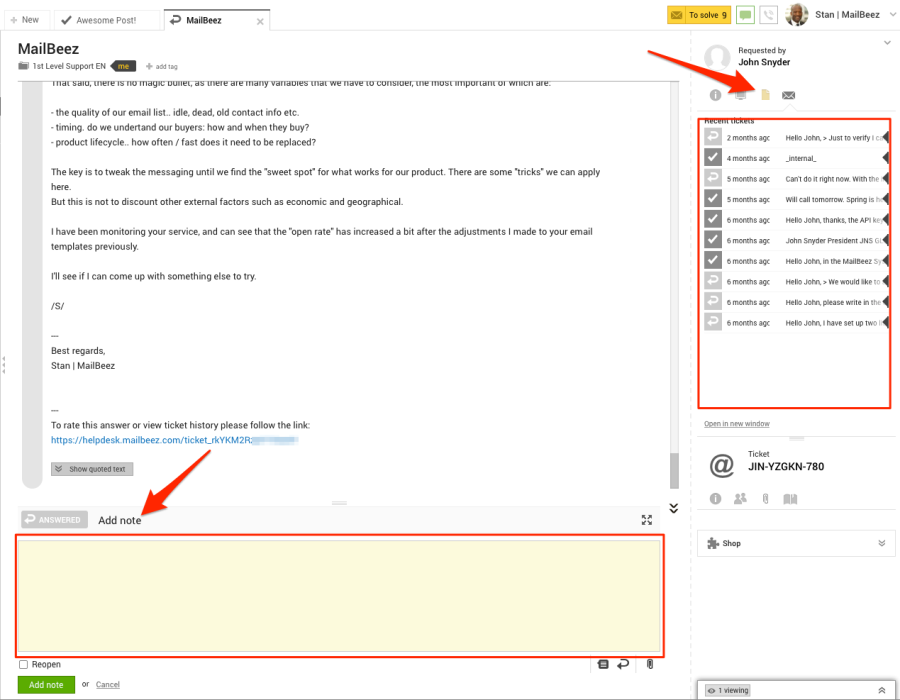Open ticket 'Hello John, thanks, the API key'
This screenshot has height=700, width=900.
[x=796, y=220]
